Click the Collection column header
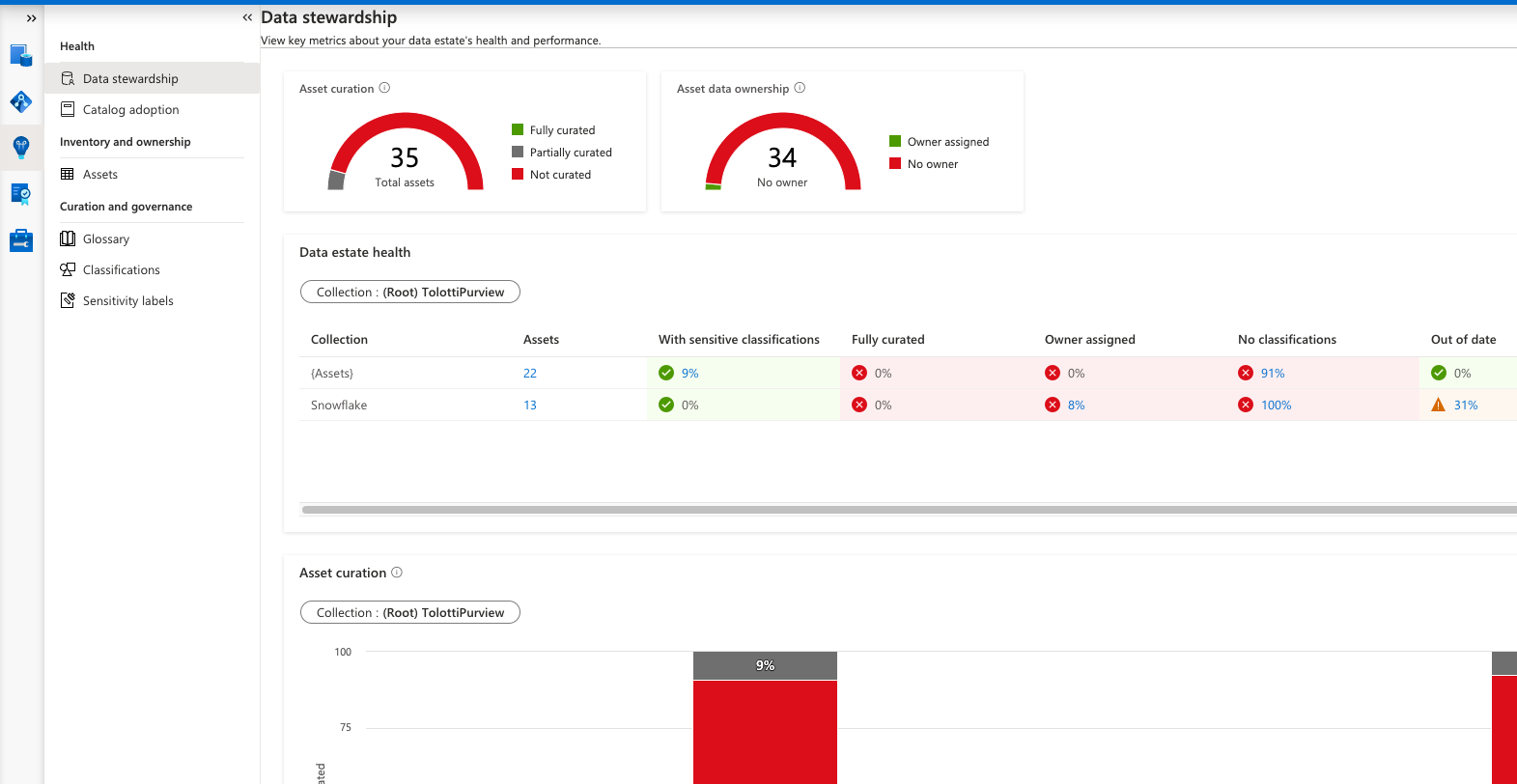This screenshot has height=784, width=1517. (x=339, y=340)
